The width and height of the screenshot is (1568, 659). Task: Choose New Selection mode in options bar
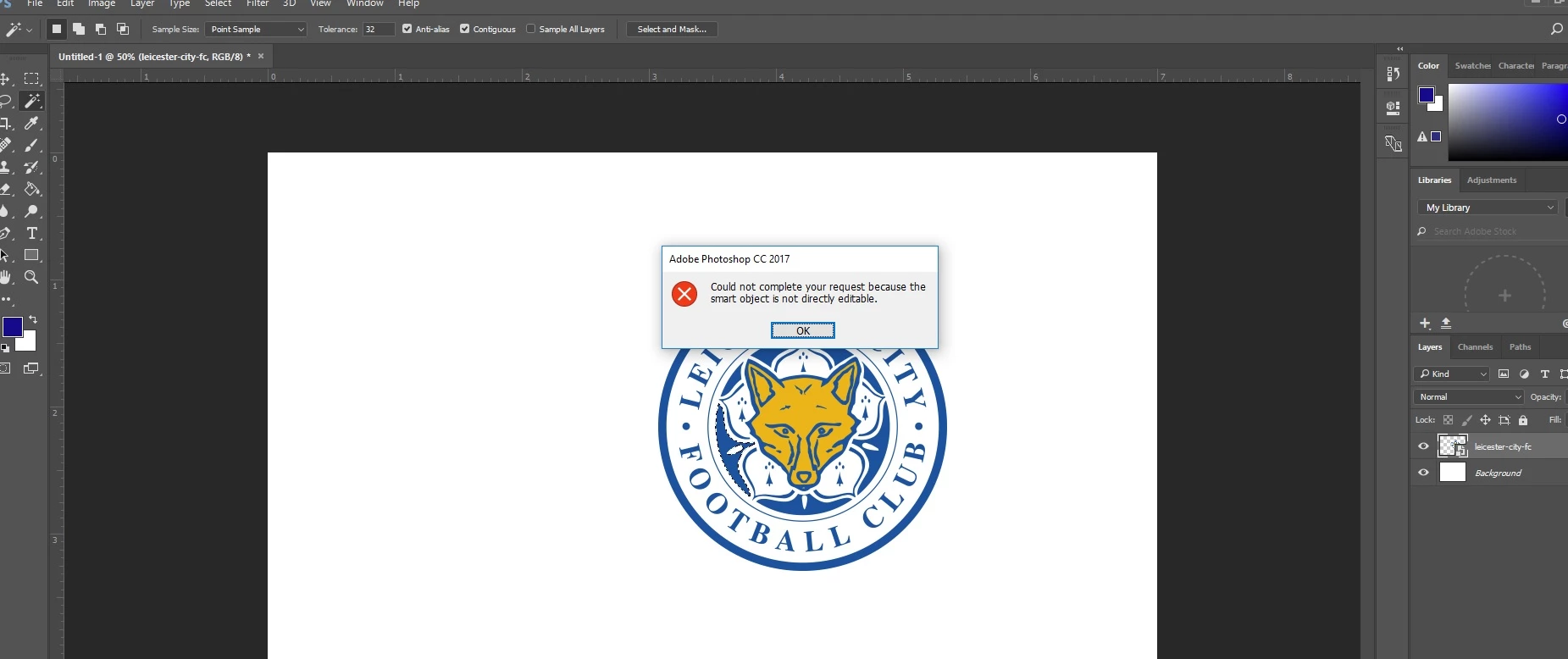tap(57, 29)
